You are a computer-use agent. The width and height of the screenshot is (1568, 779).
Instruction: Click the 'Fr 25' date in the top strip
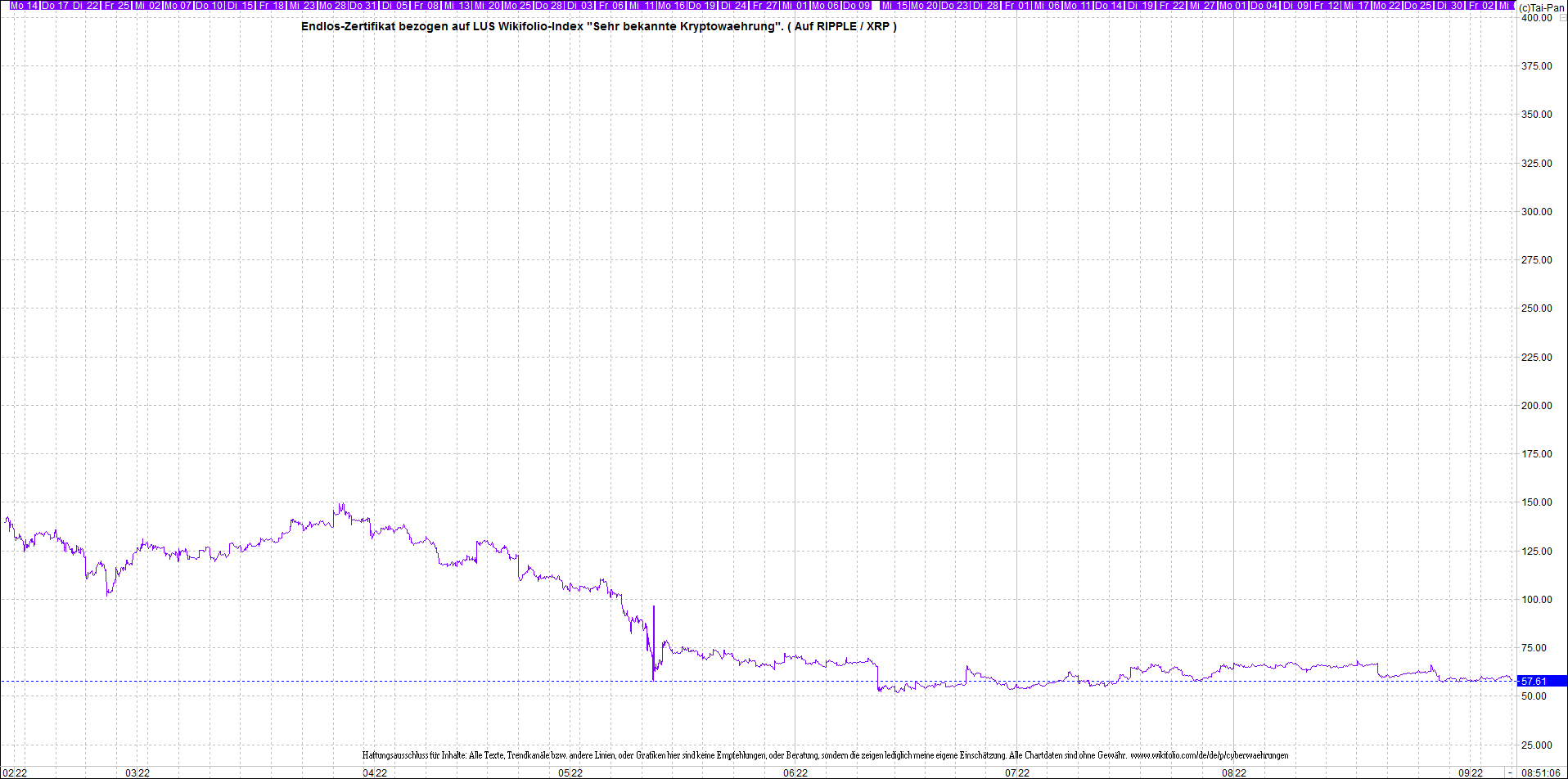[x=117, y=6]
